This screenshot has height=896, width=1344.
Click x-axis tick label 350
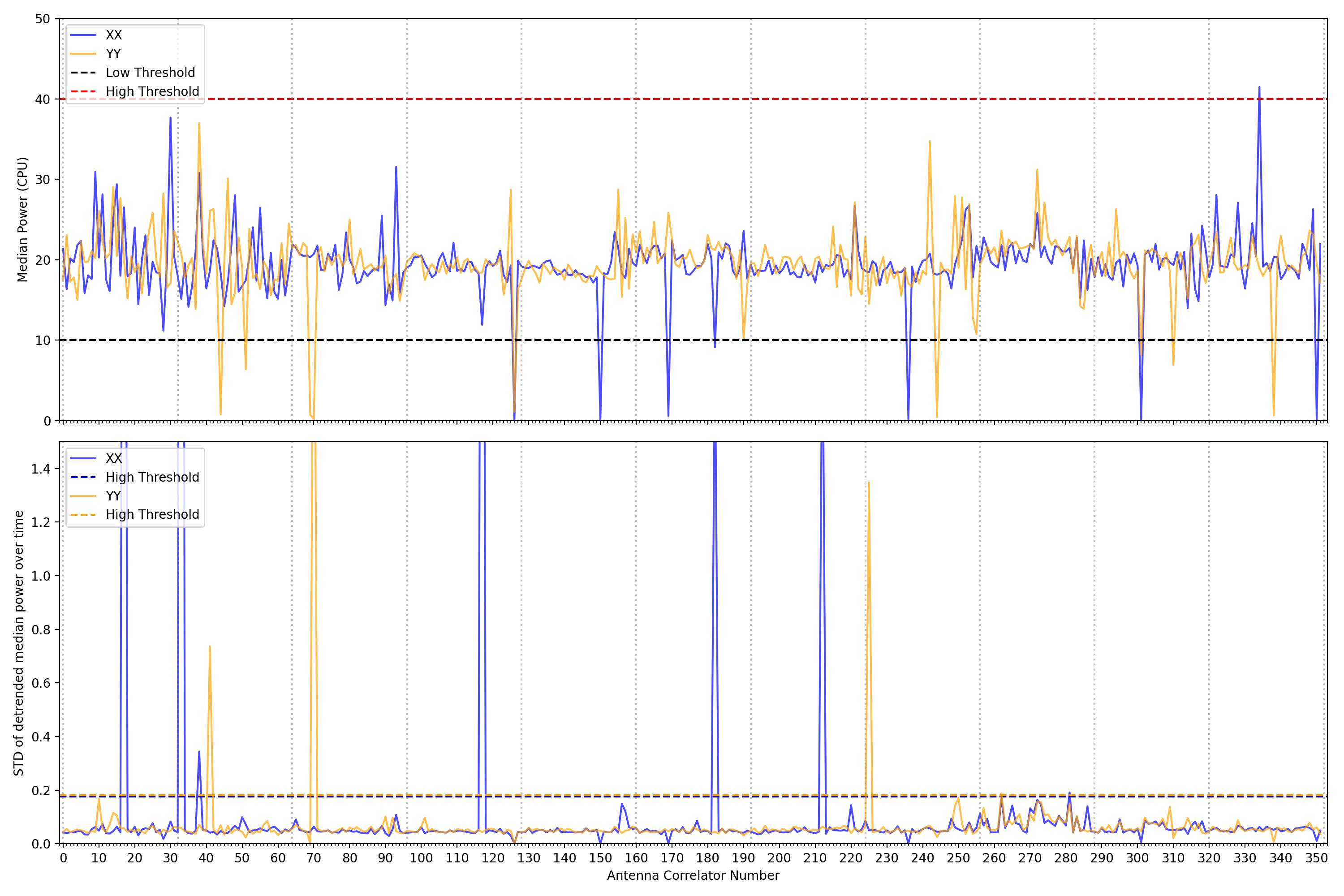1316,858
